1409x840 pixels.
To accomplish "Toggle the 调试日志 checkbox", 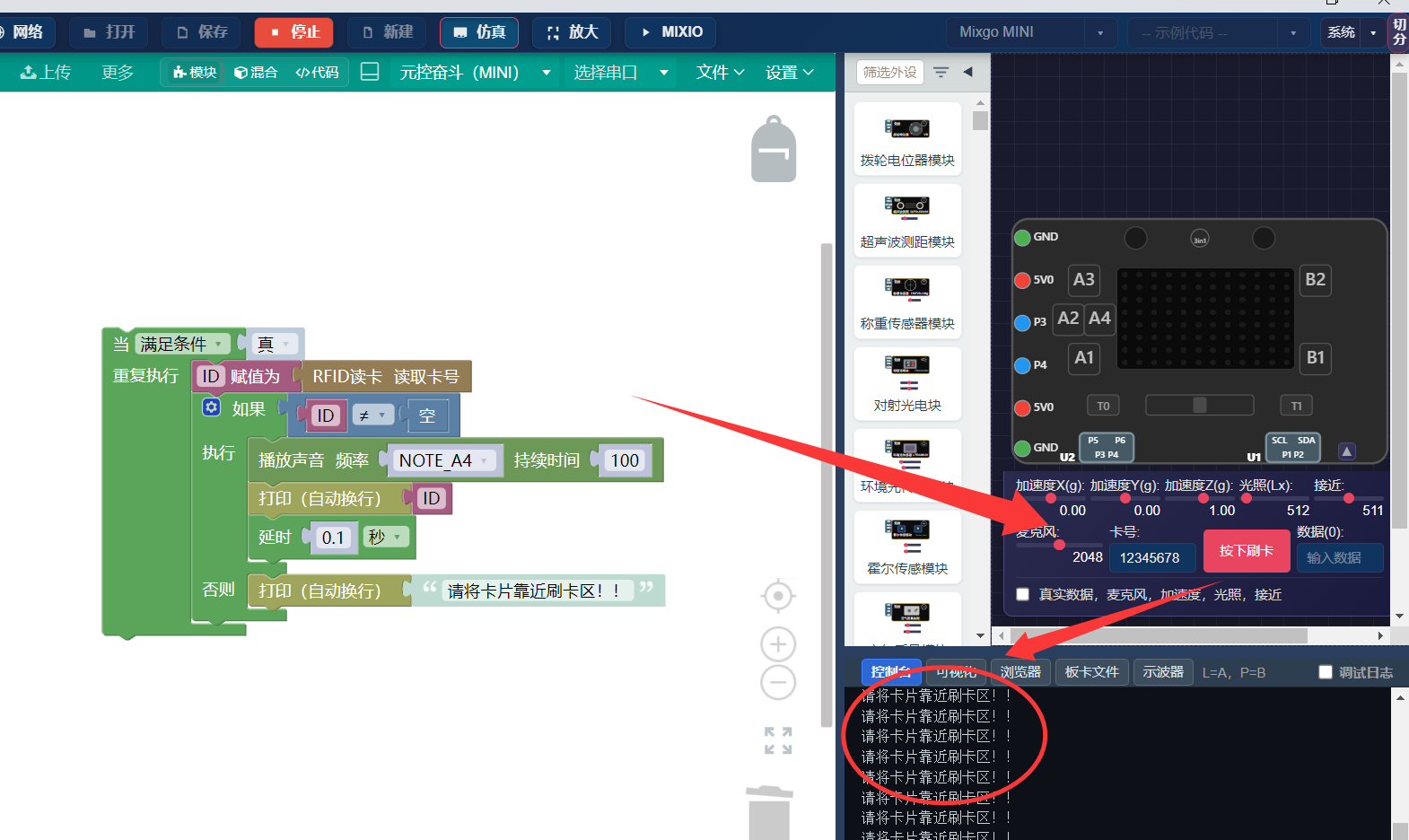I will point(1325,672).
